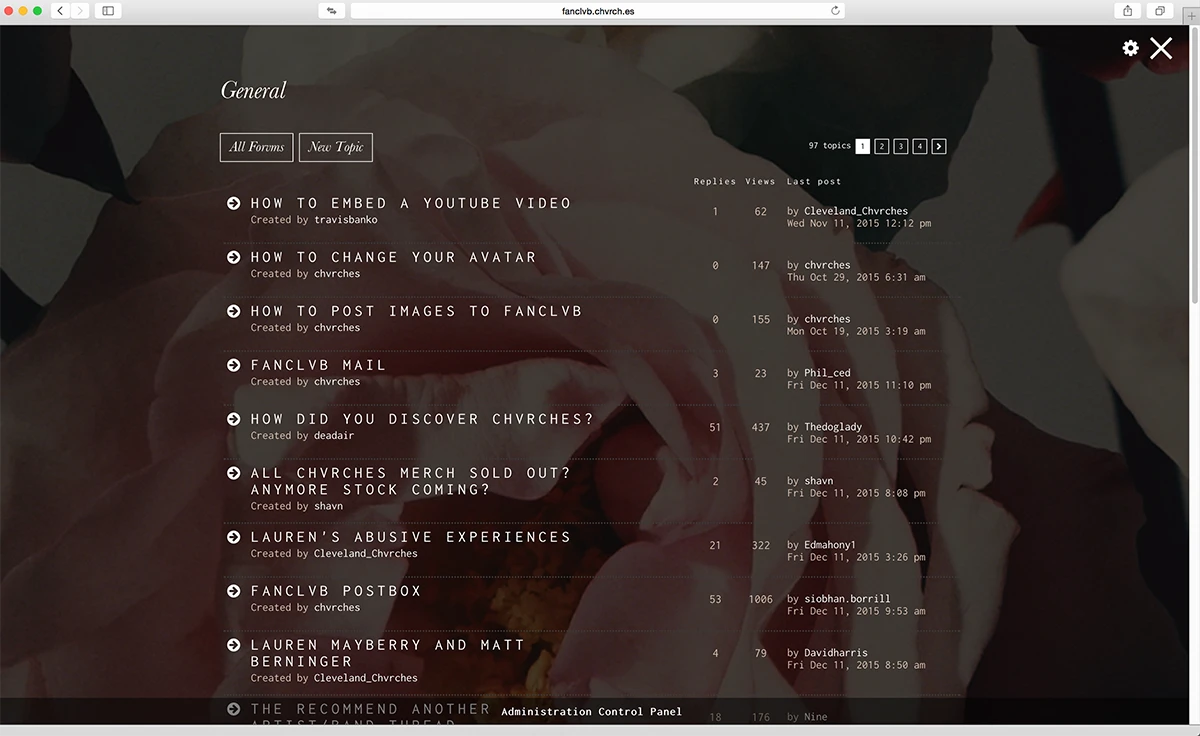The width and height of the screenshot is (1200, 736).
Task: Click the '1006' views count
Action: [761, 599]
